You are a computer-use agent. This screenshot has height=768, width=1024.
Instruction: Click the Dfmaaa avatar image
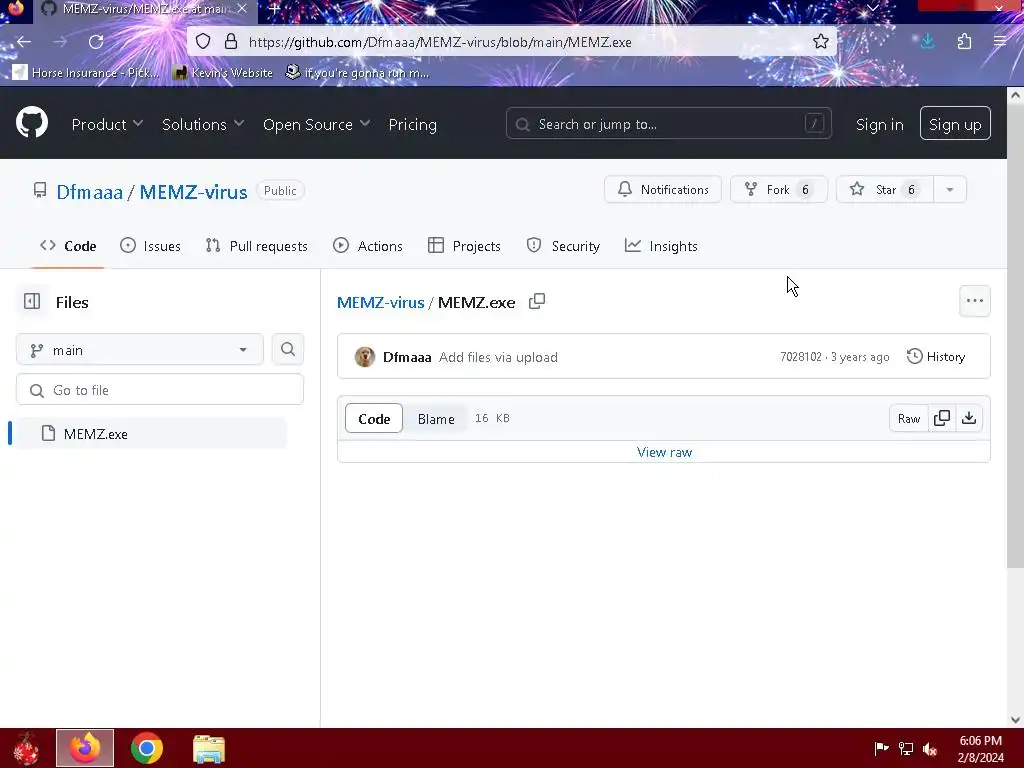365,357
